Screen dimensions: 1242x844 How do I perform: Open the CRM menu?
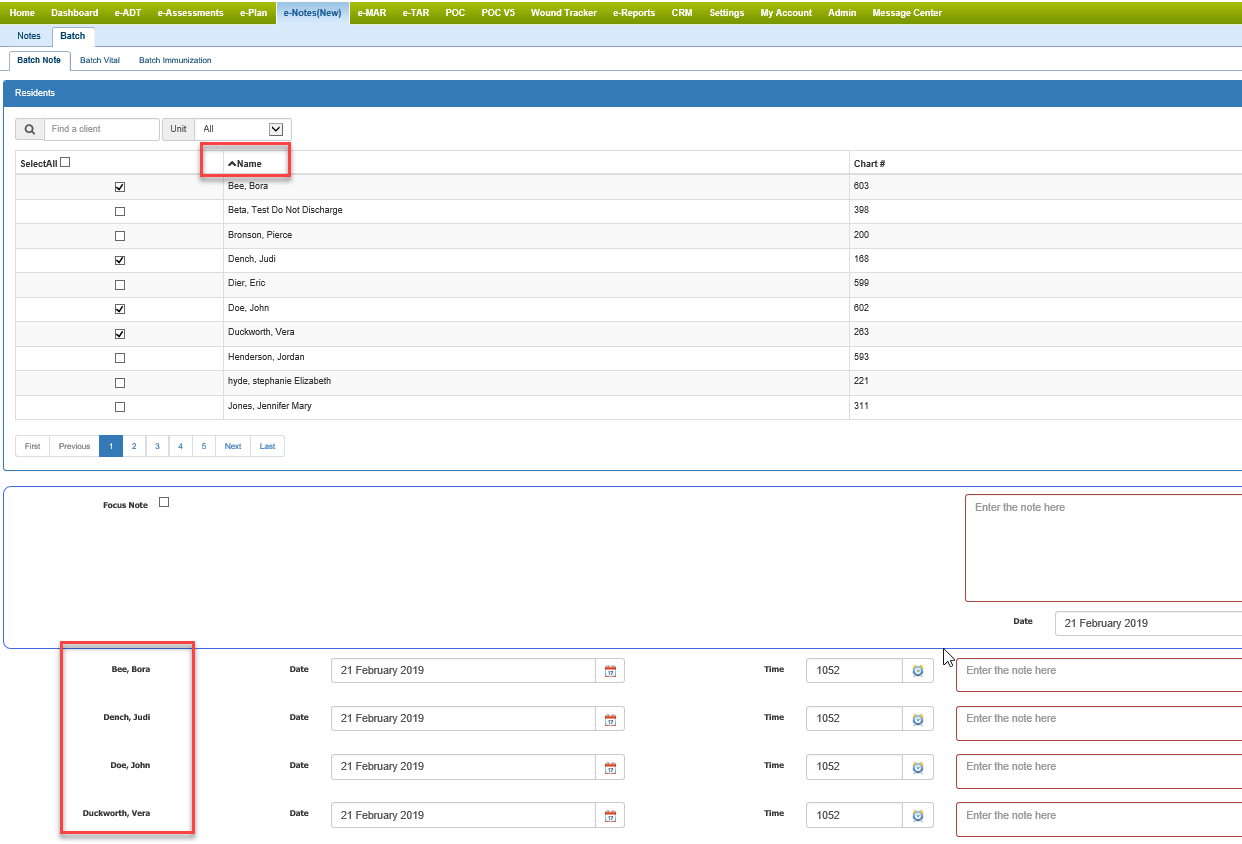point(682,13)
